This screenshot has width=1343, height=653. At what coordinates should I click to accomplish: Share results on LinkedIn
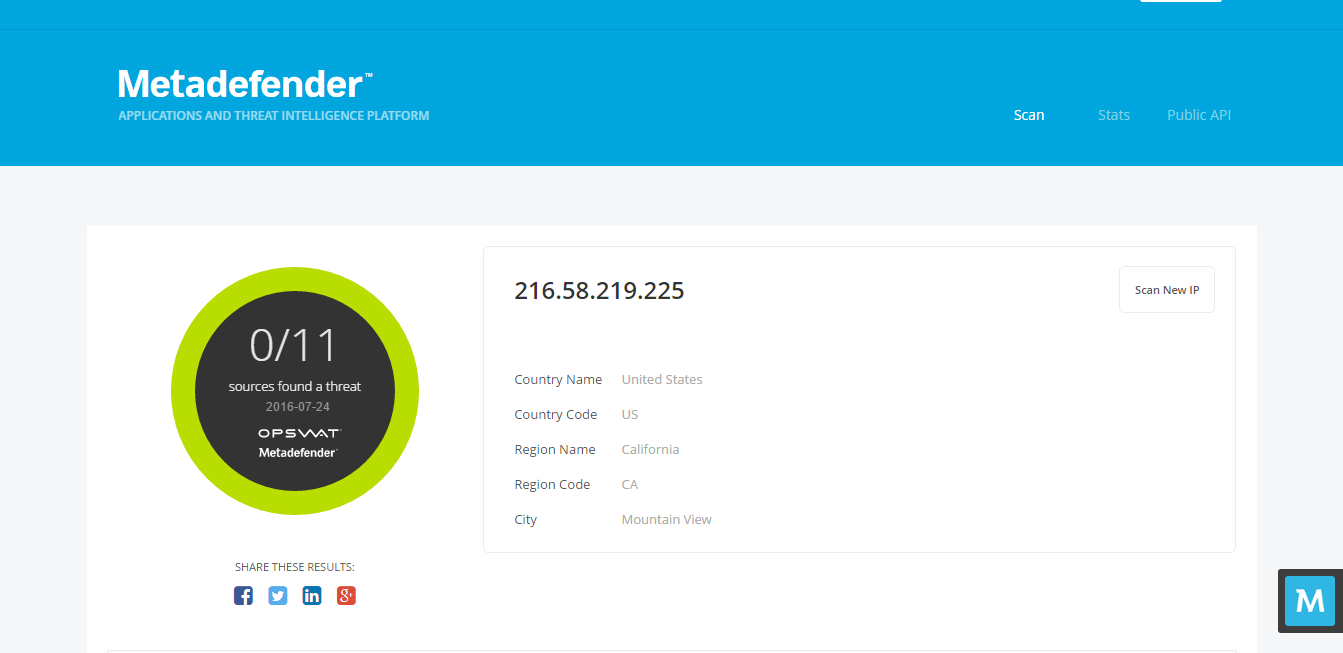(x=312, y=596)
